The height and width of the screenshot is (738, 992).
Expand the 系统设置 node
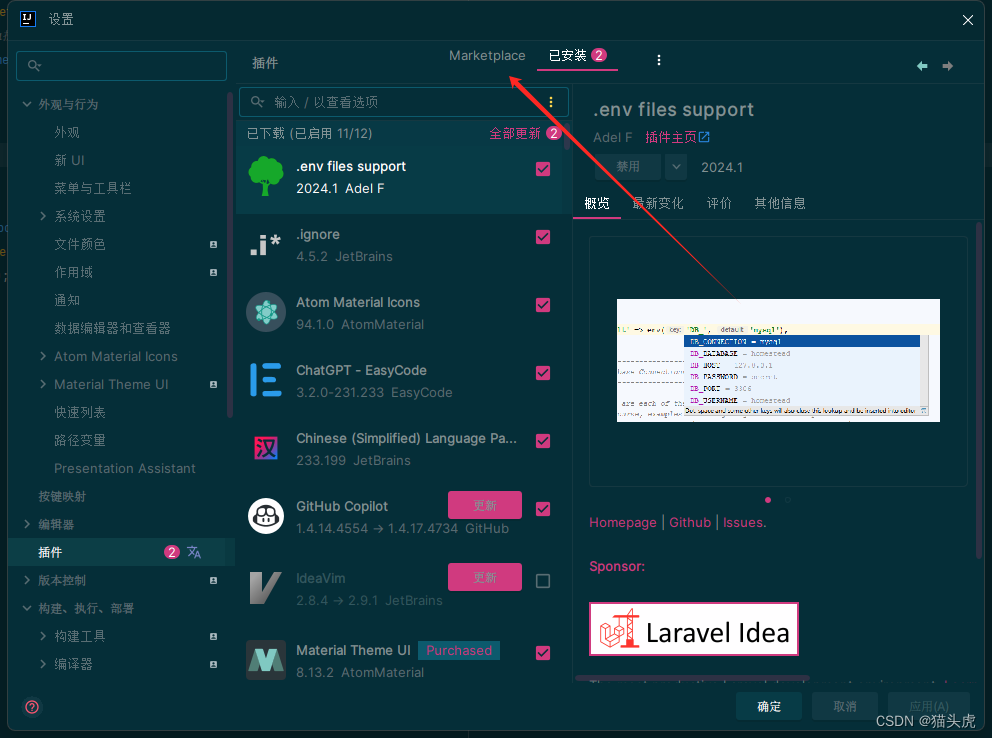click(43, 216)
